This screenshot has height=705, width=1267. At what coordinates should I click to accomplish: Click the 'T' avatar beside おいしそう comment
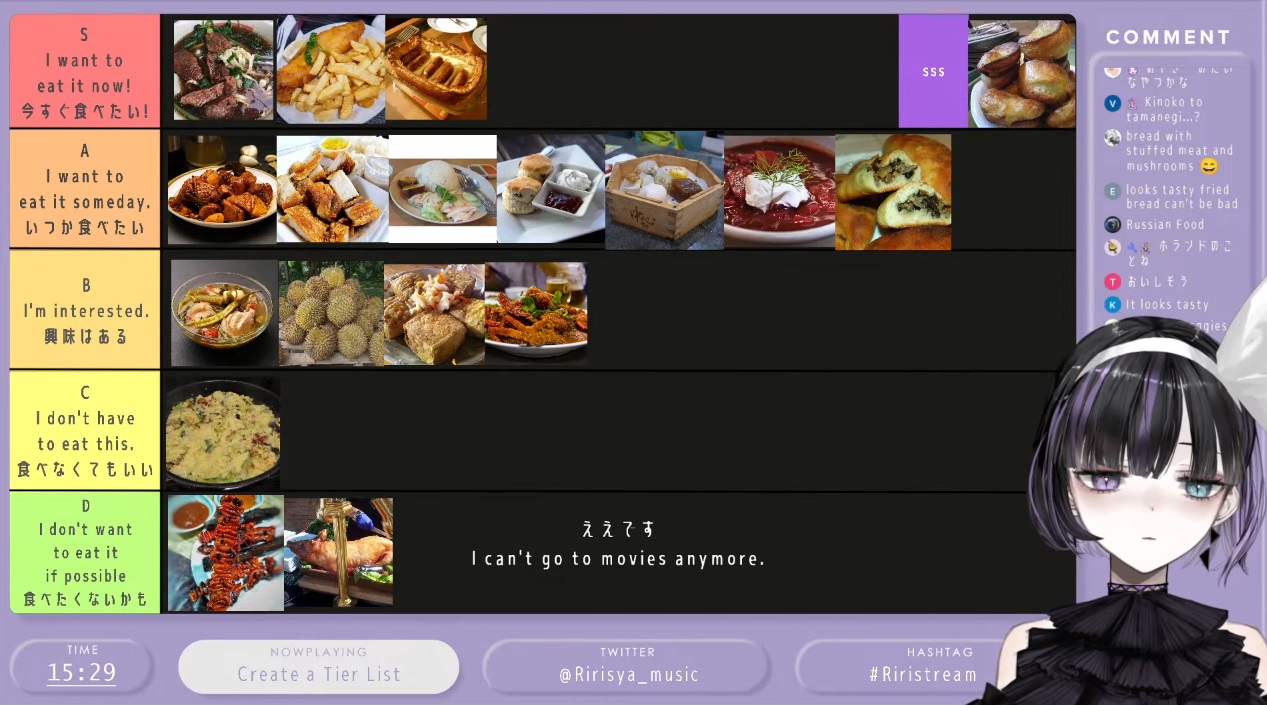click(1112, 282)
